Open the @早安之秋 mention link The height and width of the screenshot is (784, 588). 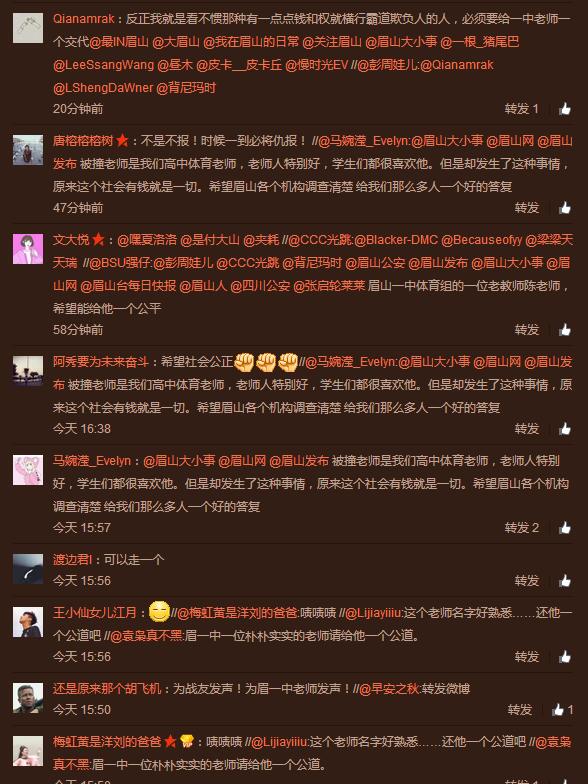[x=388, y=688]
